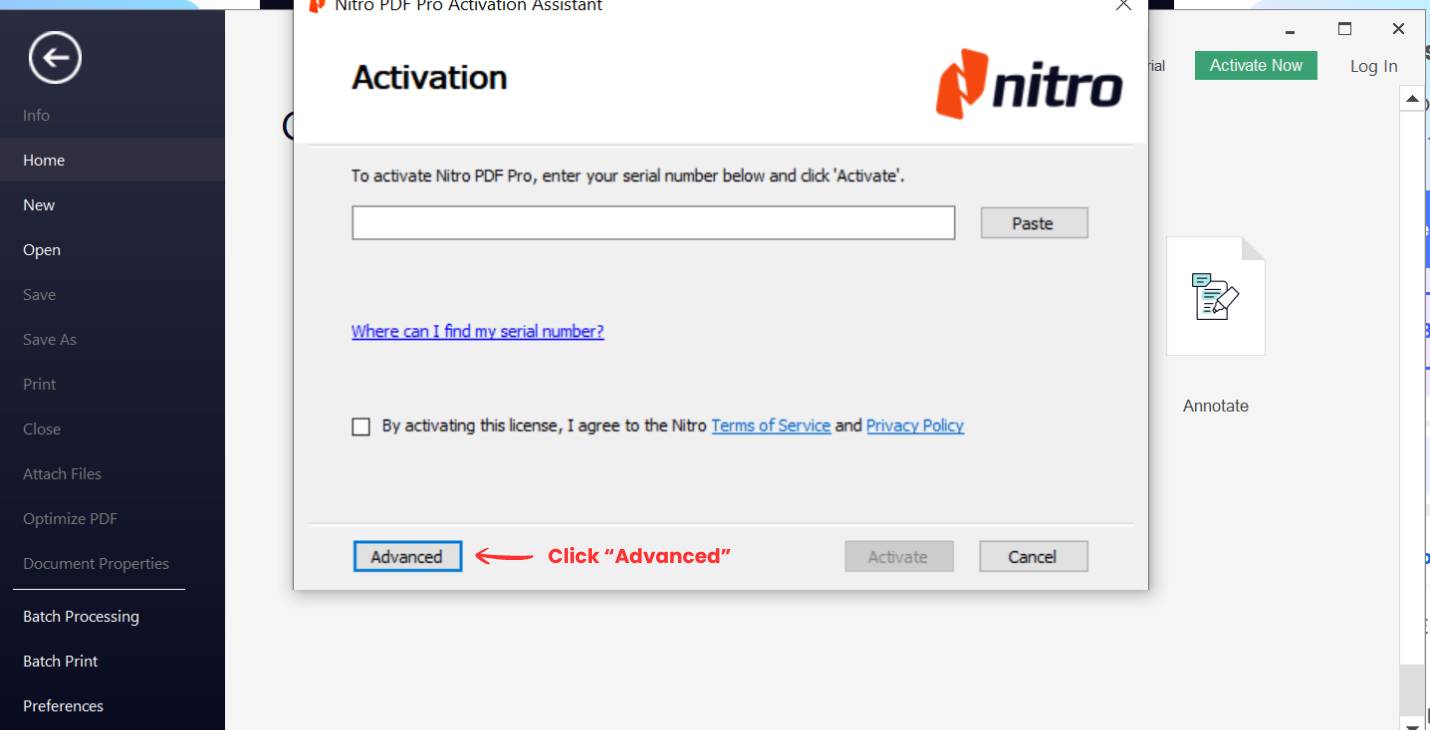Click the scrollbar up arrow
The image size is (1430, 730).
tap(1412, 98)
